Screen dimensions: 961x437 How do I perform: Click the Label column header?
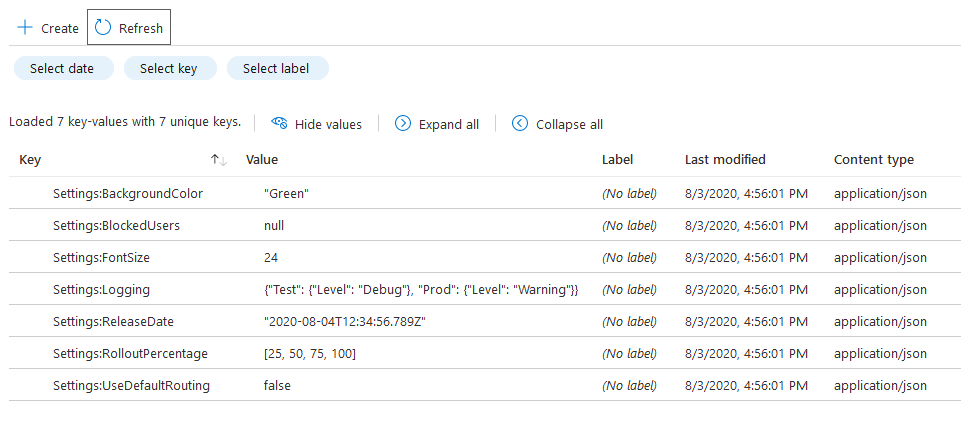coord(617,160)
